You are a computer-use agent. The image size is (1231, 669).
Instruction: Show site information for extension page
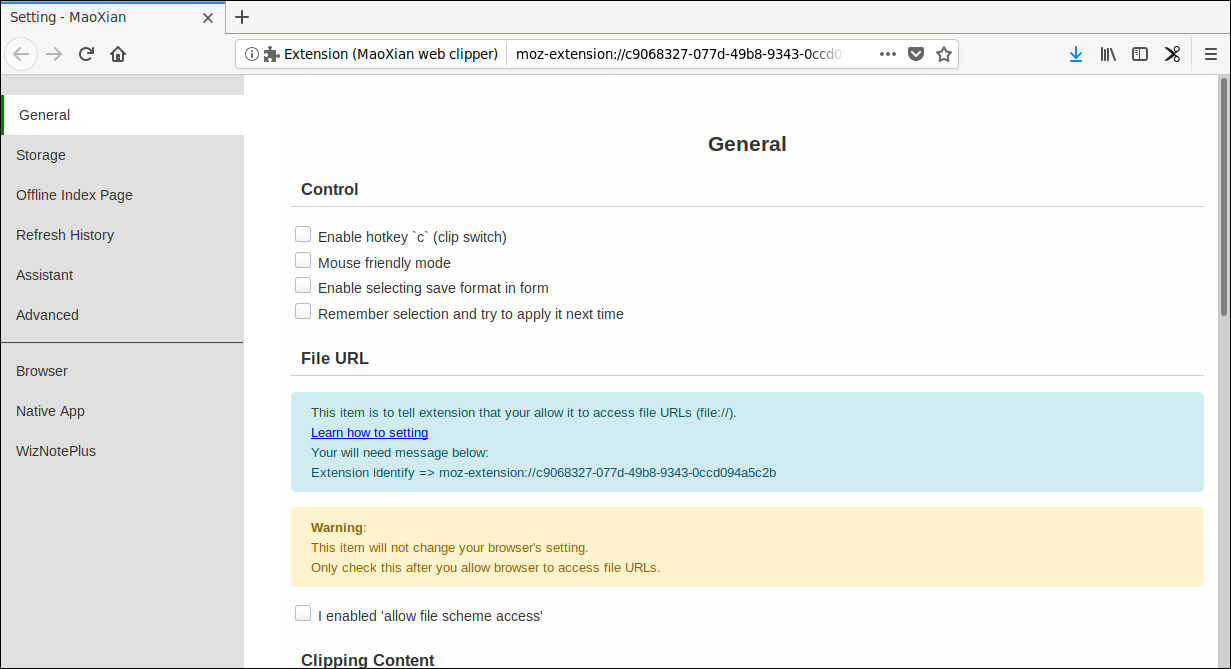click(x=252, y=54)
